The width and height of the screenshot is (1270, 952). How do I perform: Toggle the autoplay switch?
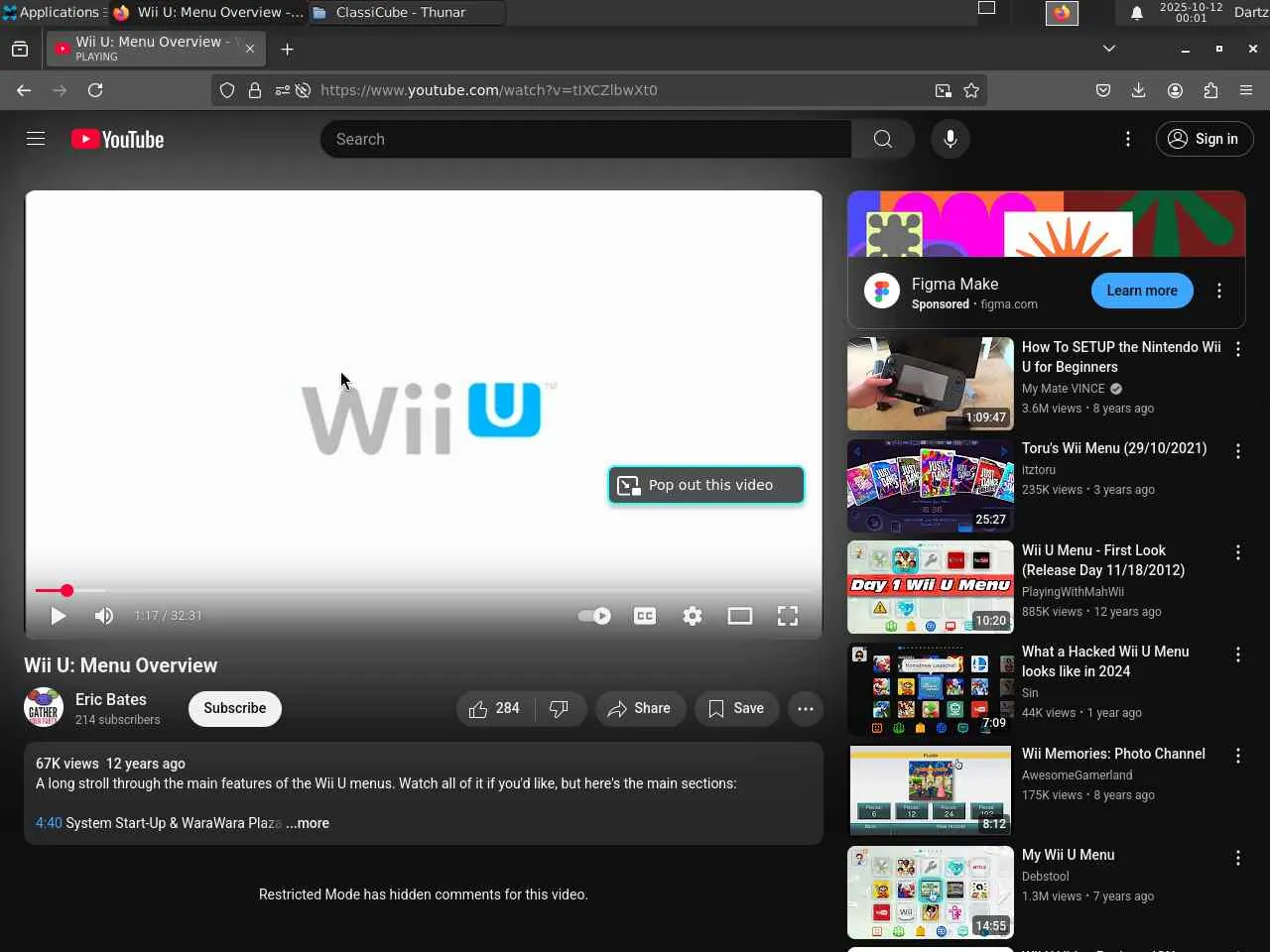tap(594, 616)
